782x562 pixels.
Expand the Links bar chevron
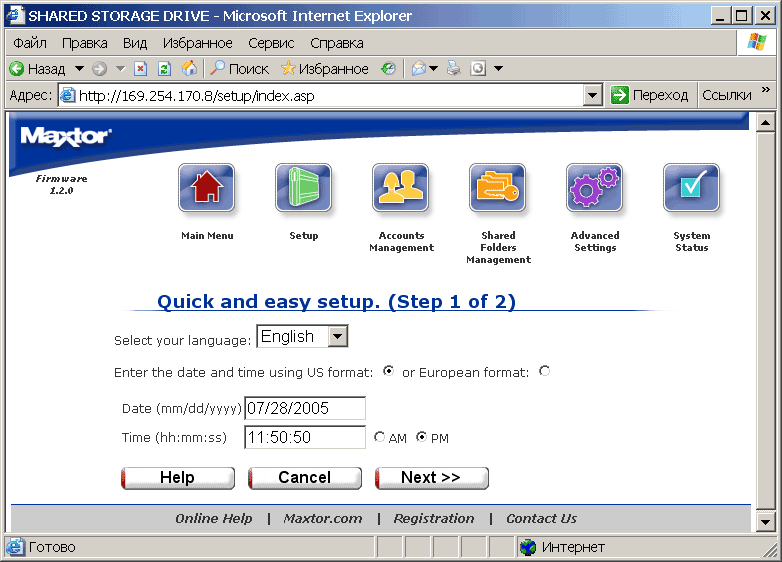click(766, 90)
